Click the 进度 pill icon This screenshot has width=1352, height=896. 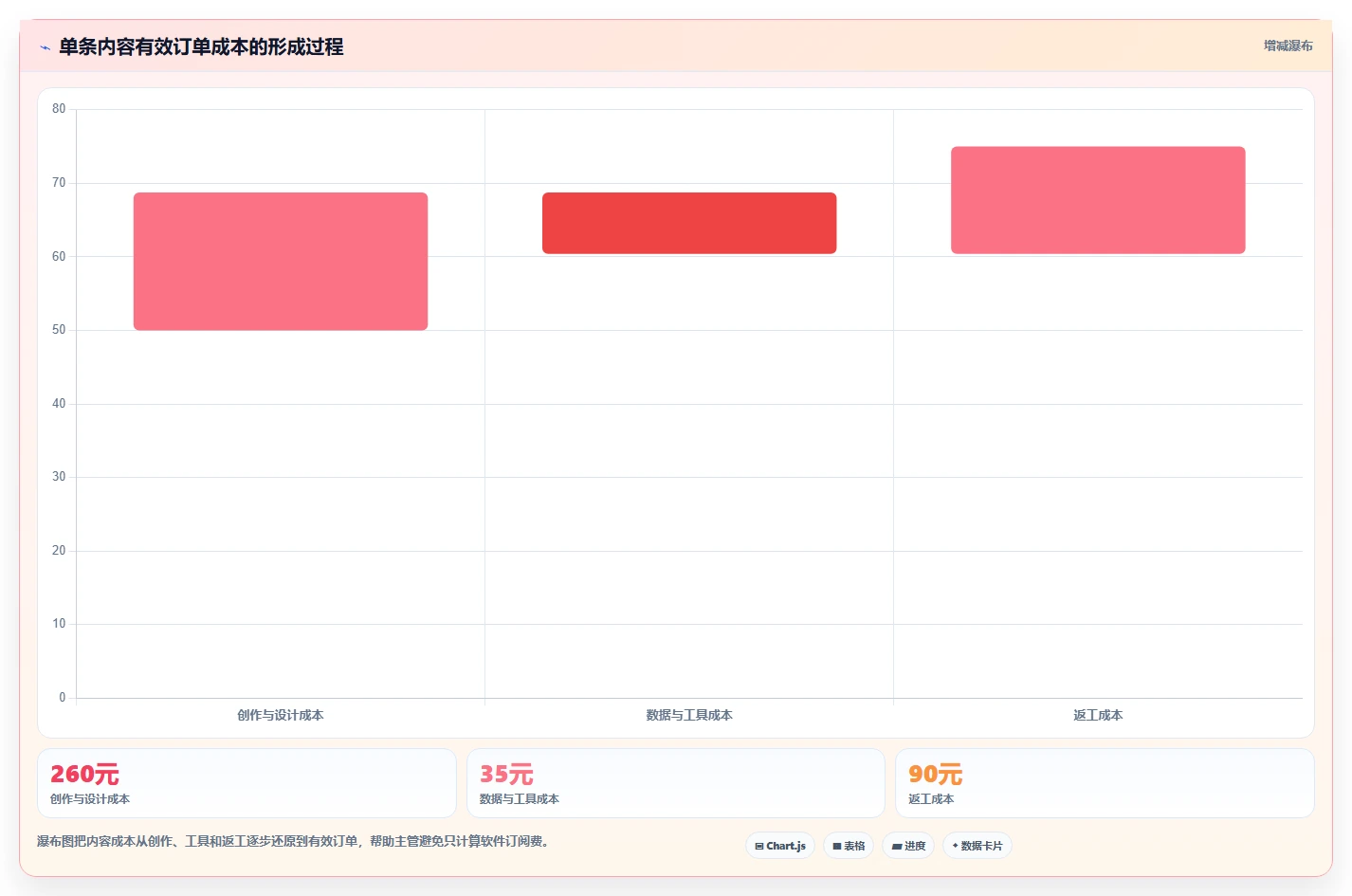[x=897, y=846]
